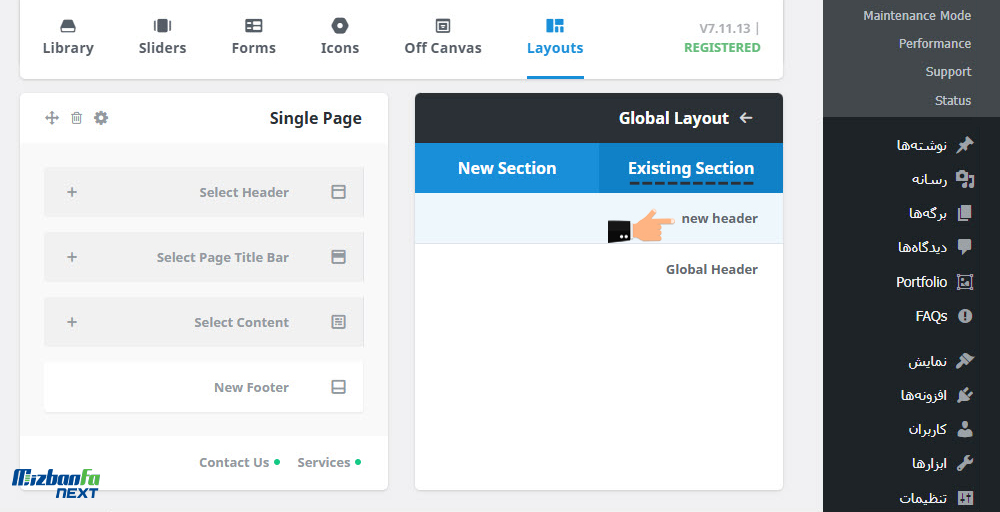This screenshot has width=1000, height=512.
Task: Open the Support submenu item
Action: point(948,71)
